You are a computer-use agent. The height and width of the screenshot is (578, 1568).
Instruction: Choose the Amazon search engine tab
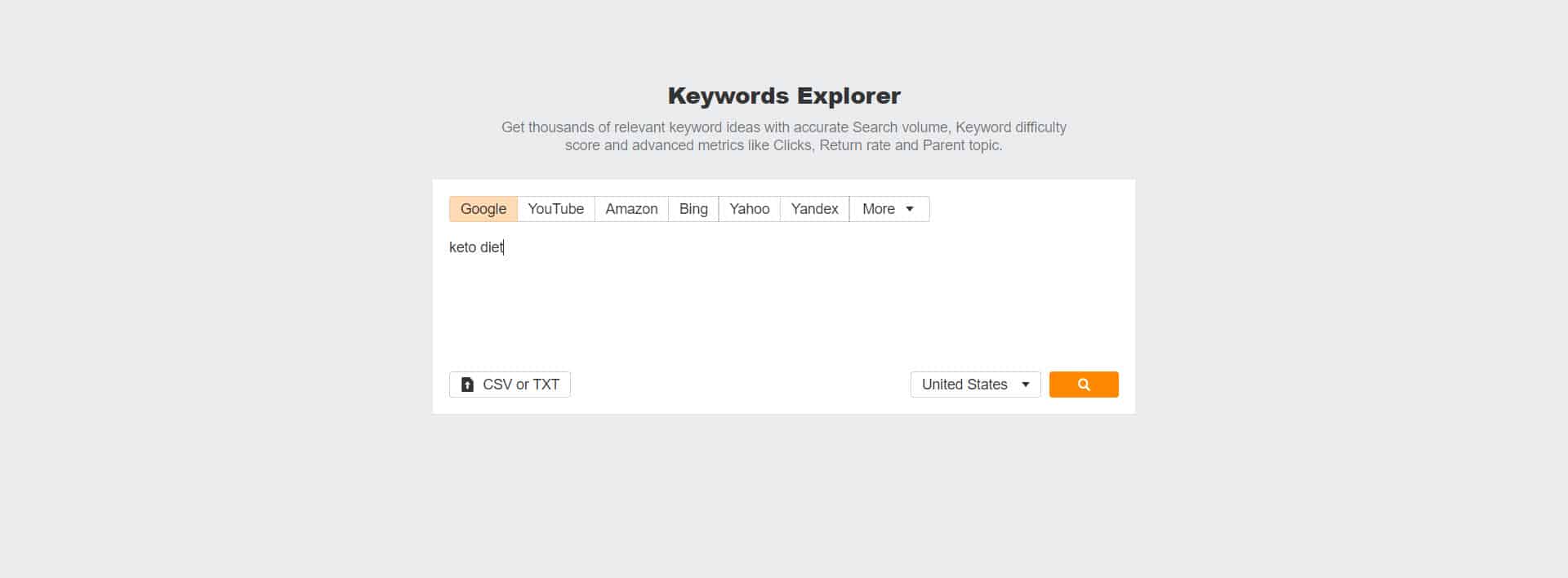tap(631, 209)
